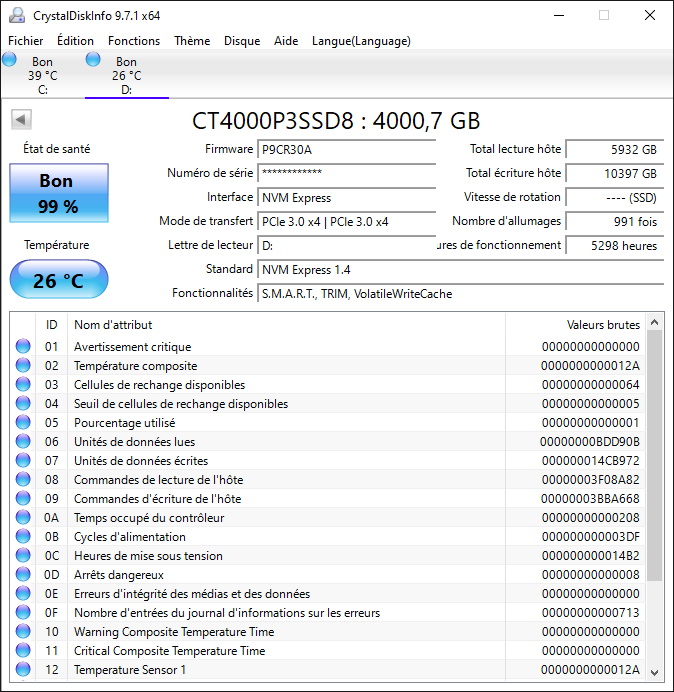Click status orb for Pourcentage utilisé row
This screenshot has width=674, height=692.
pyautogui.click(x=23, y=422)
